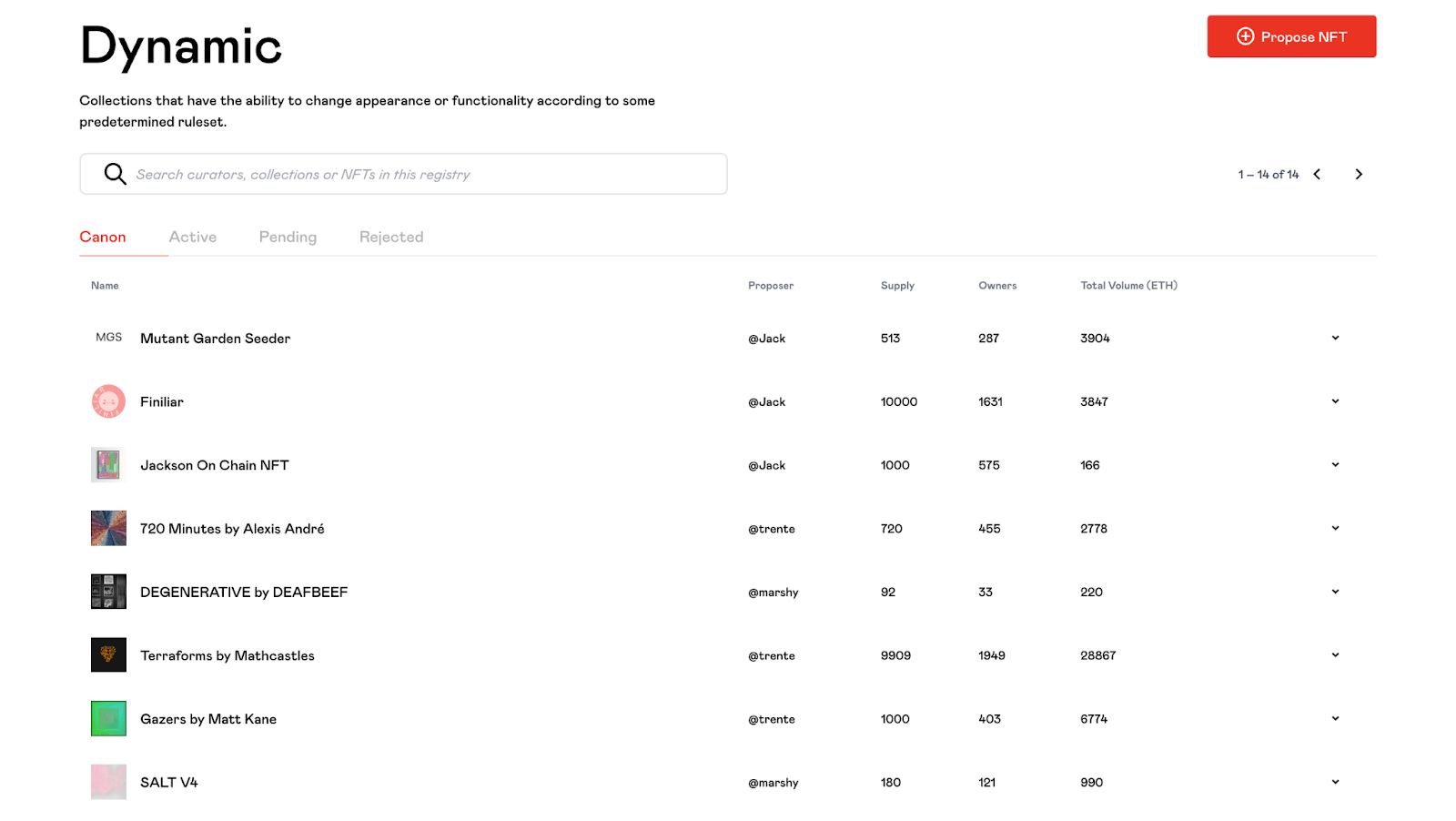Image resolution: width=1456 pixels, height=821 pixels.
Task: Expand the Terraforms by Mathcastles row
Action: 1335,655
